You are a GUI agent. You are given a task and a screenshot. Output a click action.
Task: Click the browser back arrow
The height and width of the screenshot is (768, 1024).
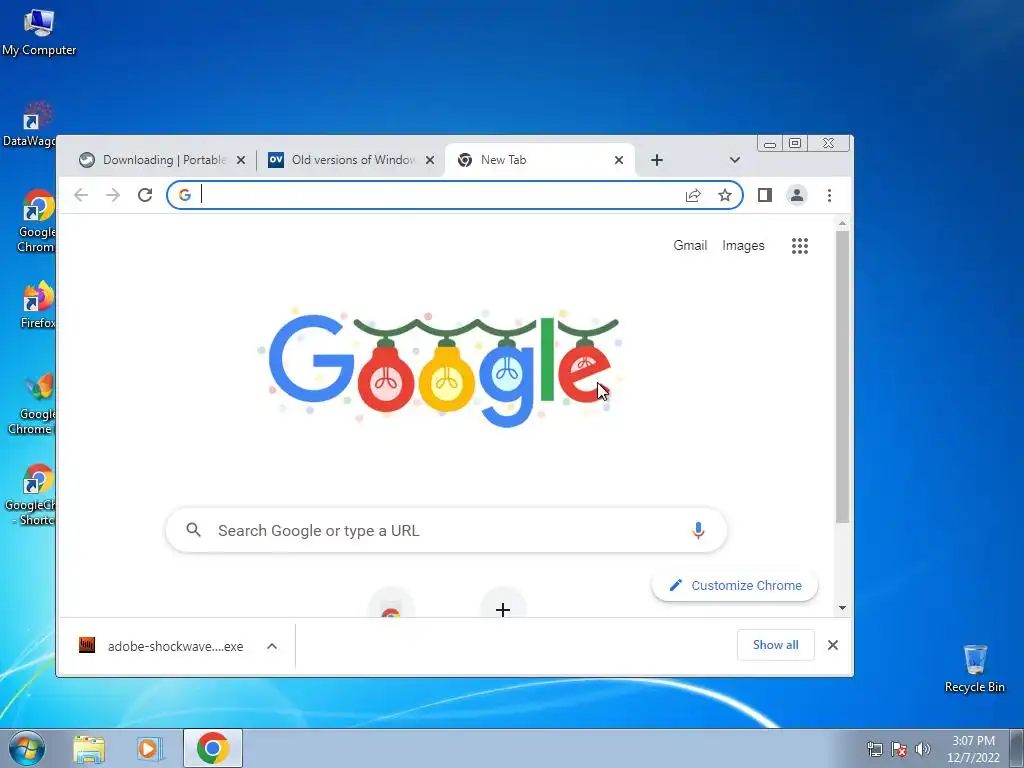click(x=81, y=195)
